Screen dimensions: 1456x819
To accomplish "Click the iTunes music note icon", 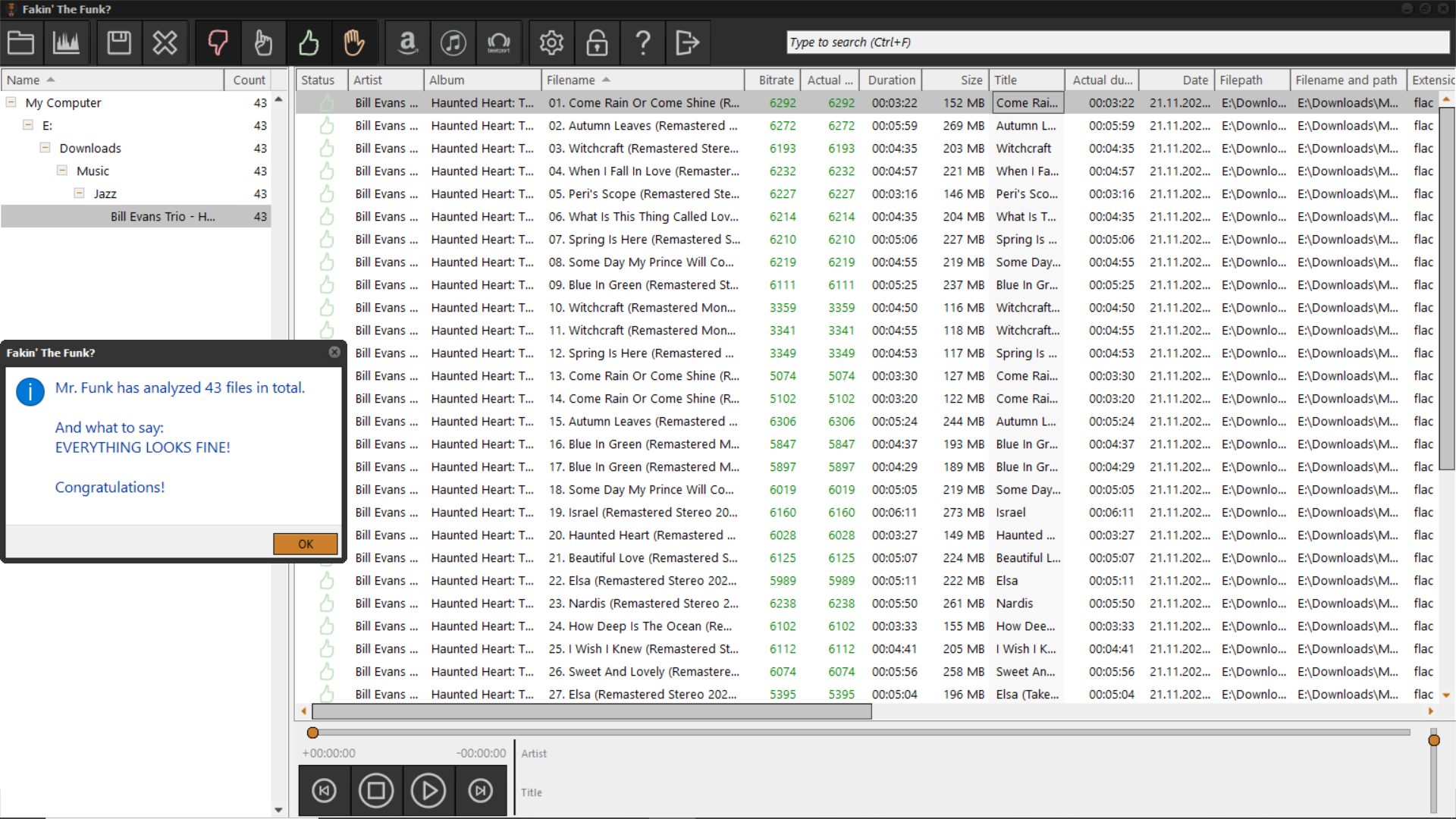I will pos(453,42).
